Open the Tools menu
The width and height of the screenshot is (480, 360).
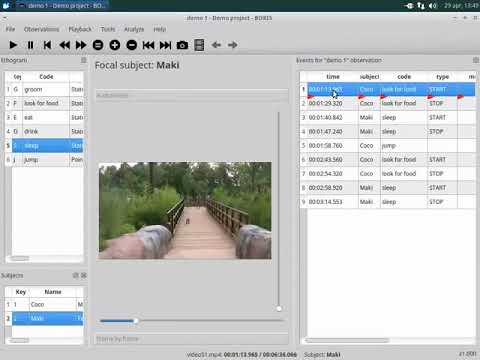tap(108, 29)
